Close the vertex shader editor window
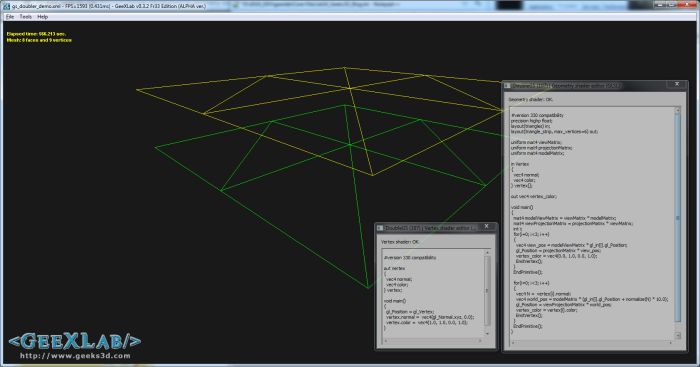The width and height of the screenshot is (700, 367). 487,226
